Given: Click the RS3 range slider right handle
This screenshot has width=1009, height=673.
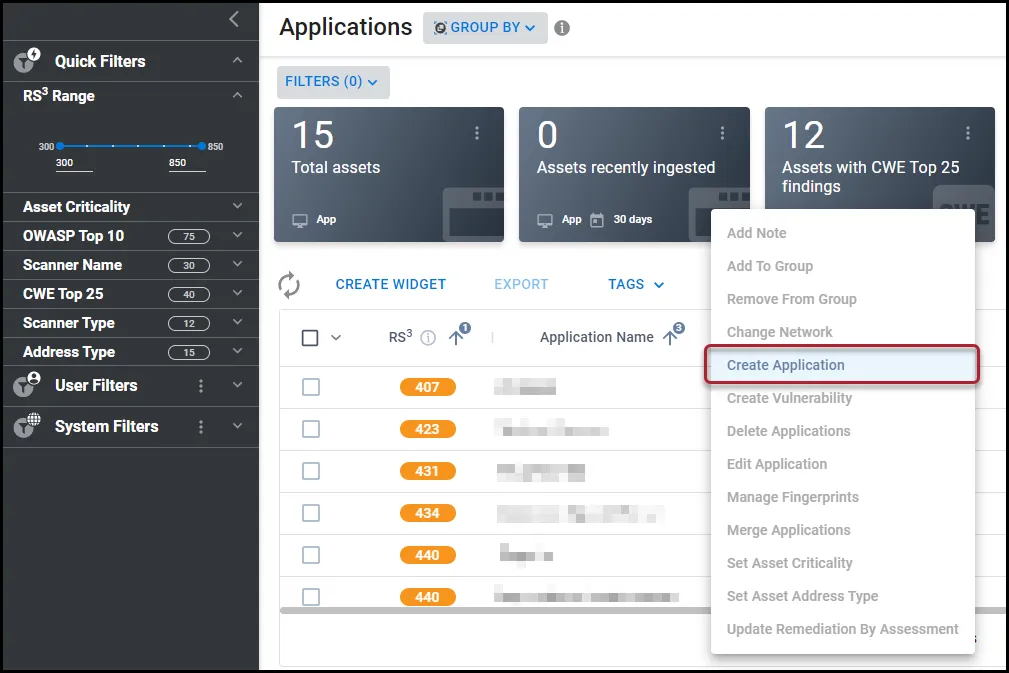Looking at the screenshot, I should [202, 146].
